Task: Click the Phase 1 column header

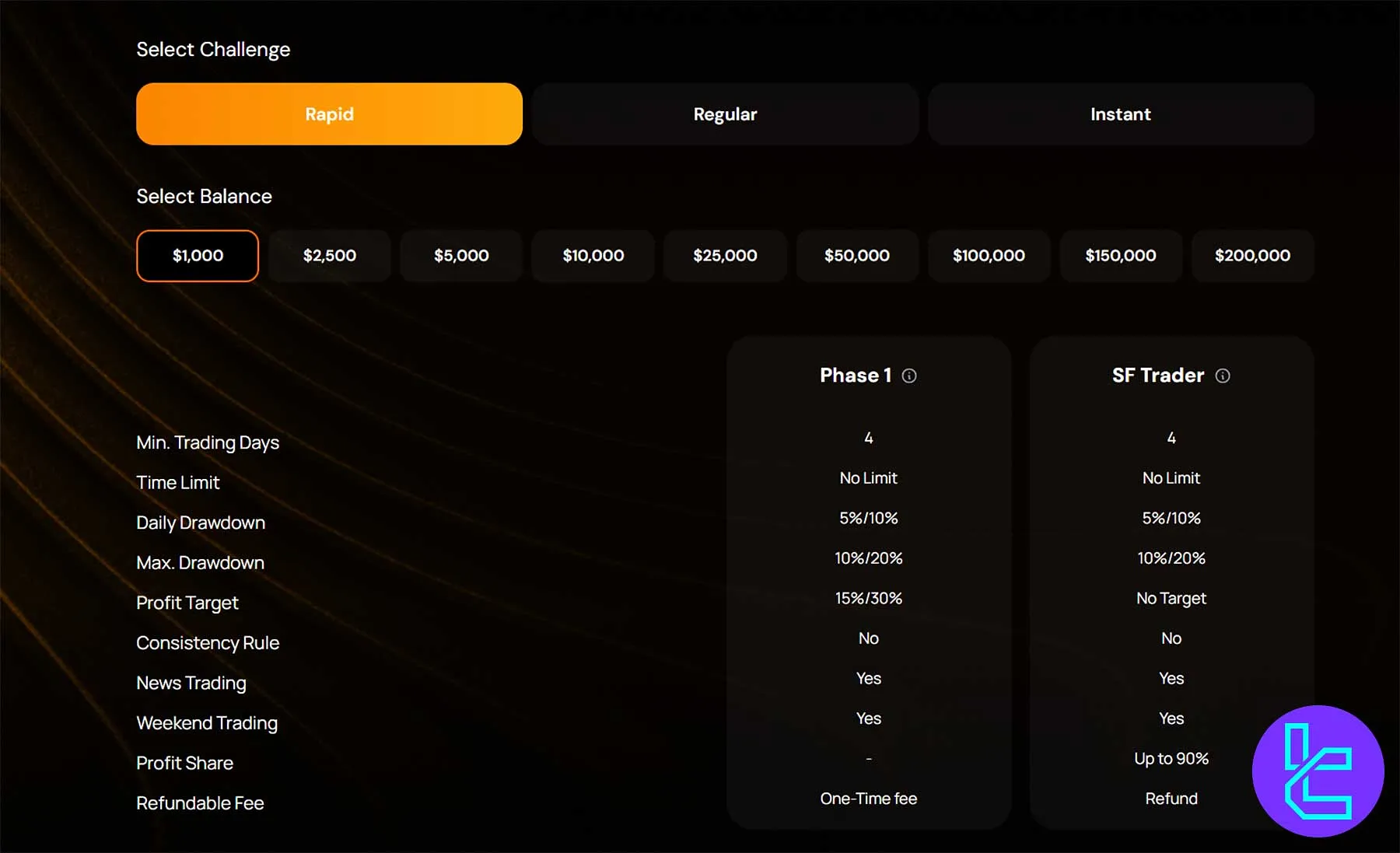Action: pyautogui.click(x=856, y=376)
